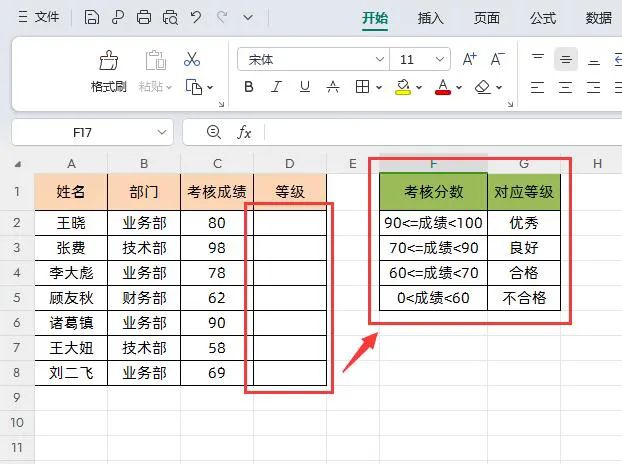Screen dimensions: 622x464
Task: Click the print icon in quick toolbar
Action: [x=144, y=17]
